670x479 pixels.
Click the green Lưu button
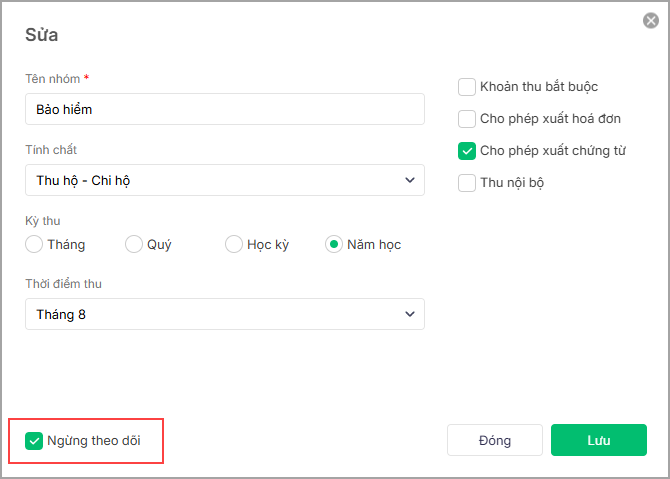[x=598, y=440]
